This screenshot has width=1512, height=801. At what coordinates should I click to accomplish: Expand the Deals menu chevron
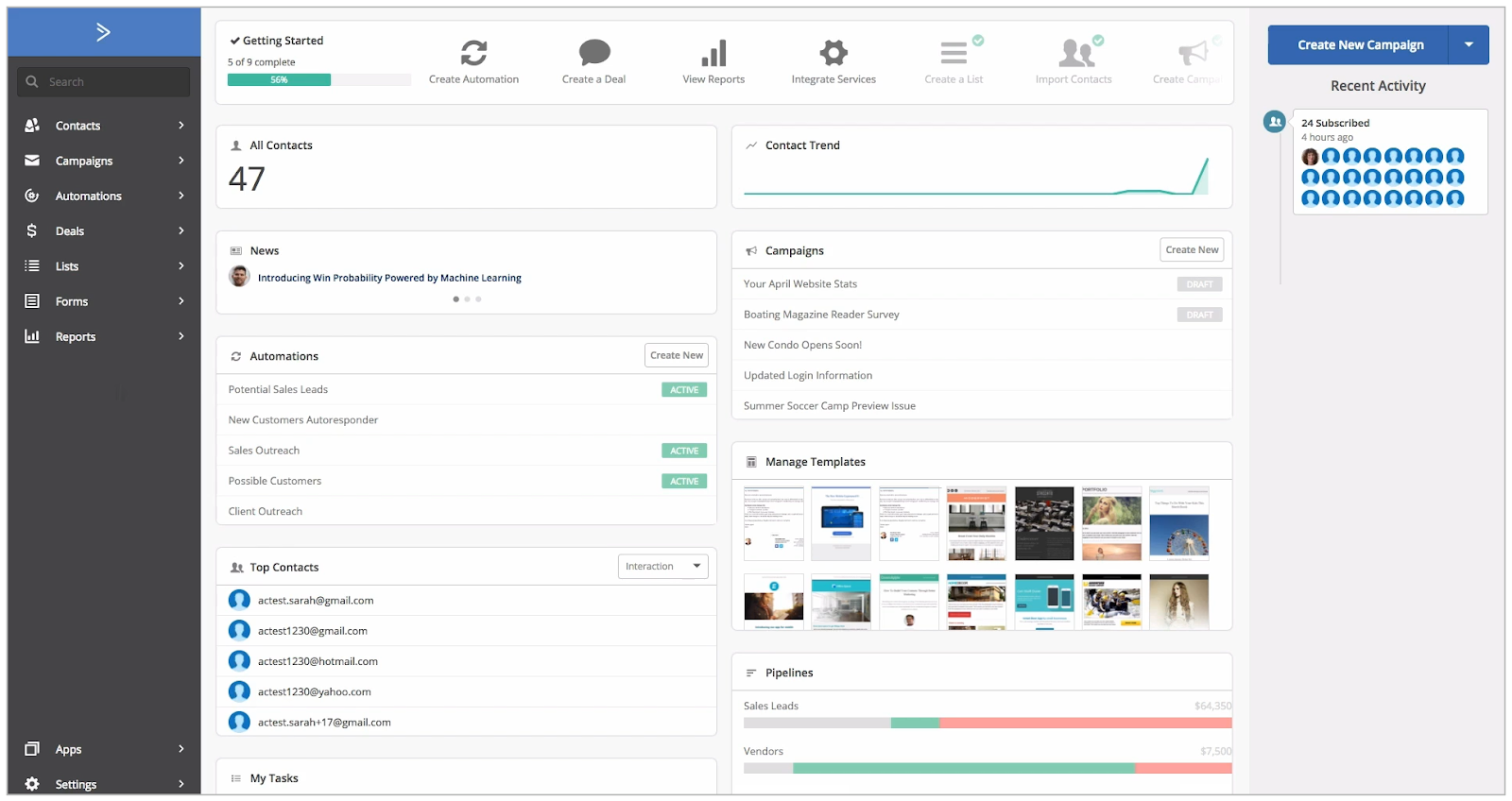(181, 230)
